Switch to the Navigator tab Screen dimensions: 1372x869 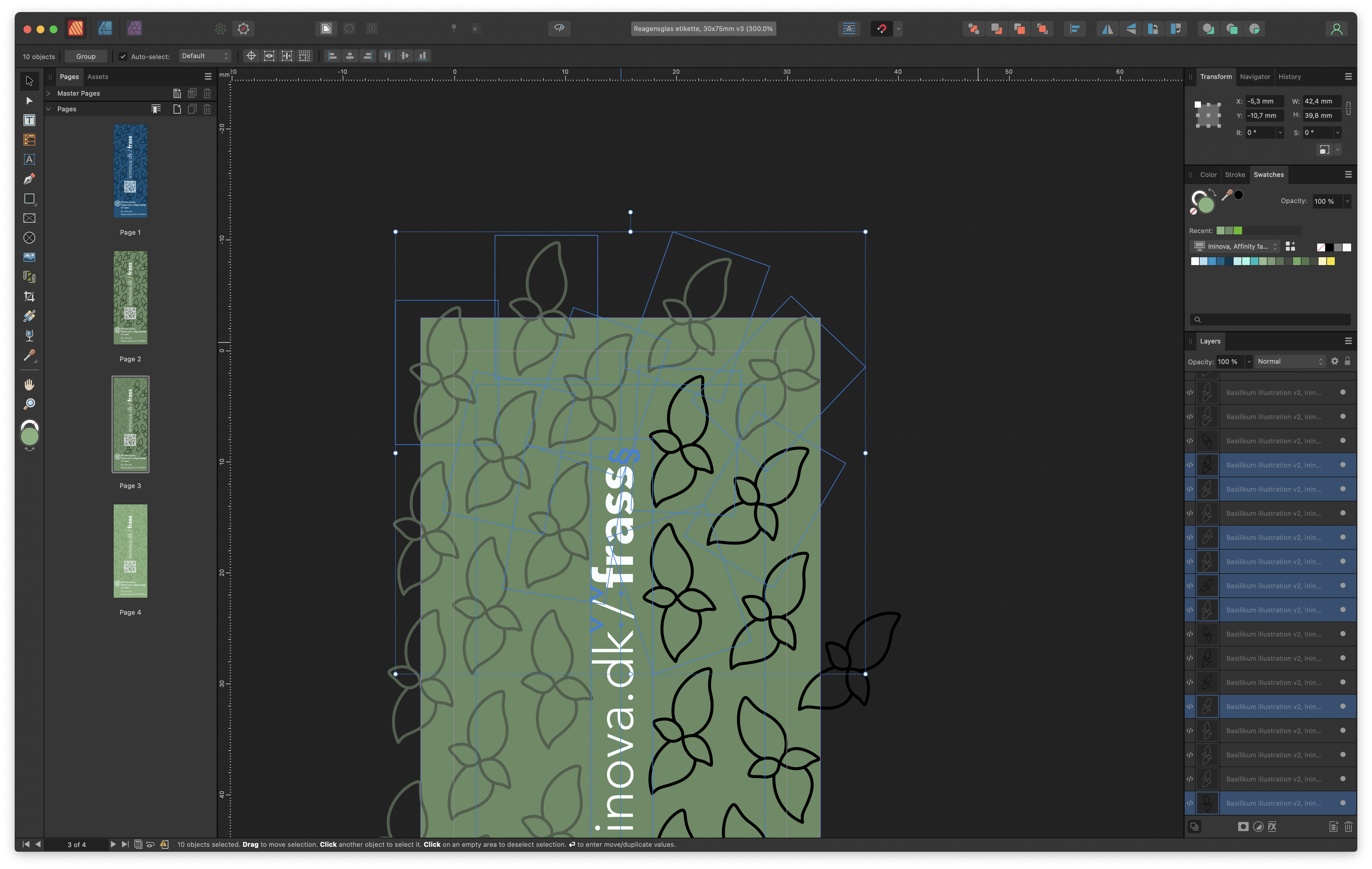[x=1255, y=76]
